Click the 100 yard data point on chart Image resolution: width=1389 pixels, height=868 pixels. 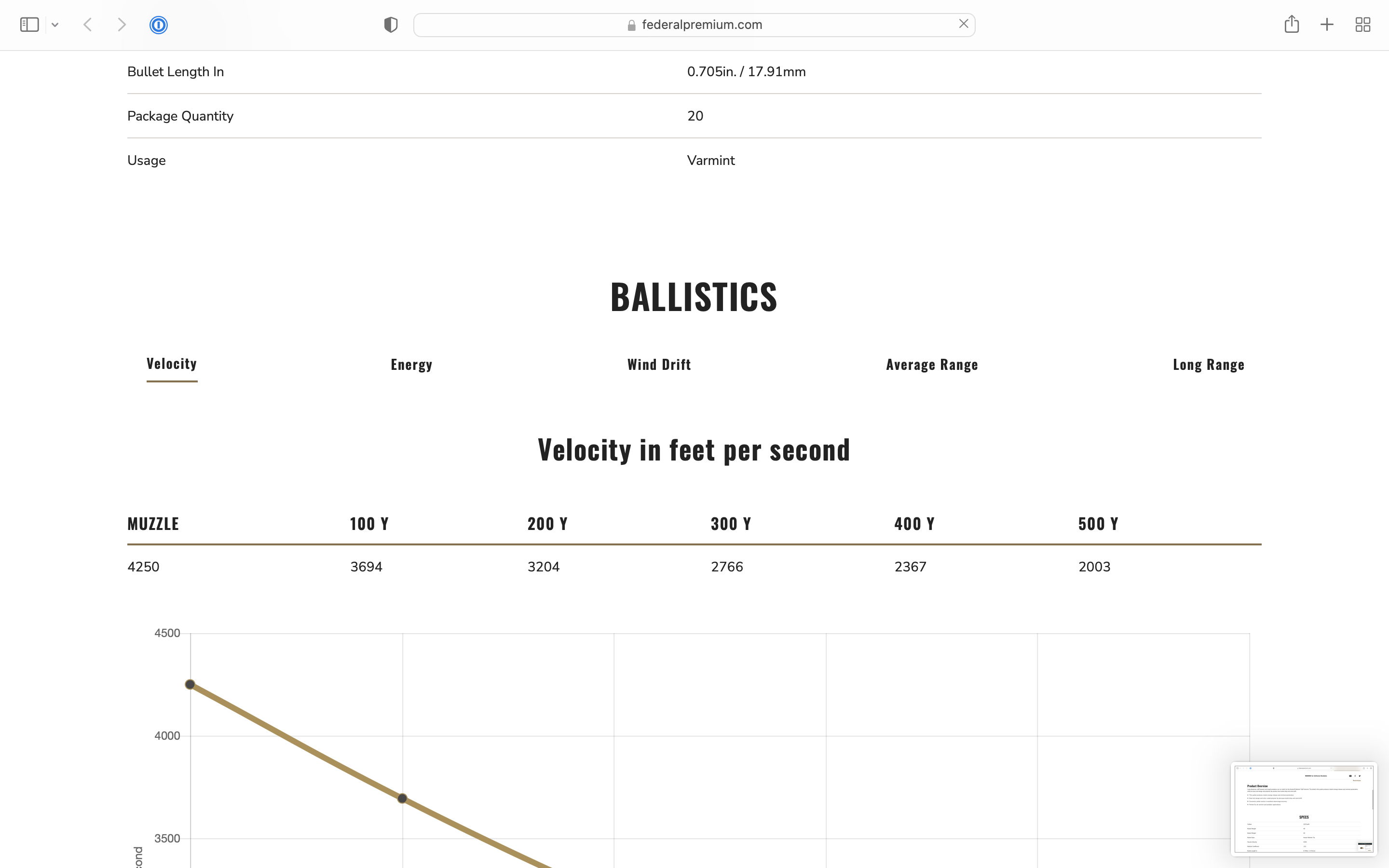pos(402,799)
